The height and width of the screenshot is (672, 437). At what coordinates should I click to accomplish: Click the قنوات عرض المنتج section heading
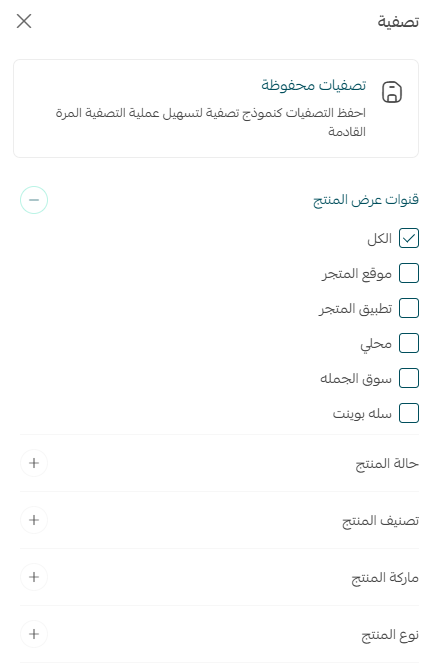[x=366, y=200]
